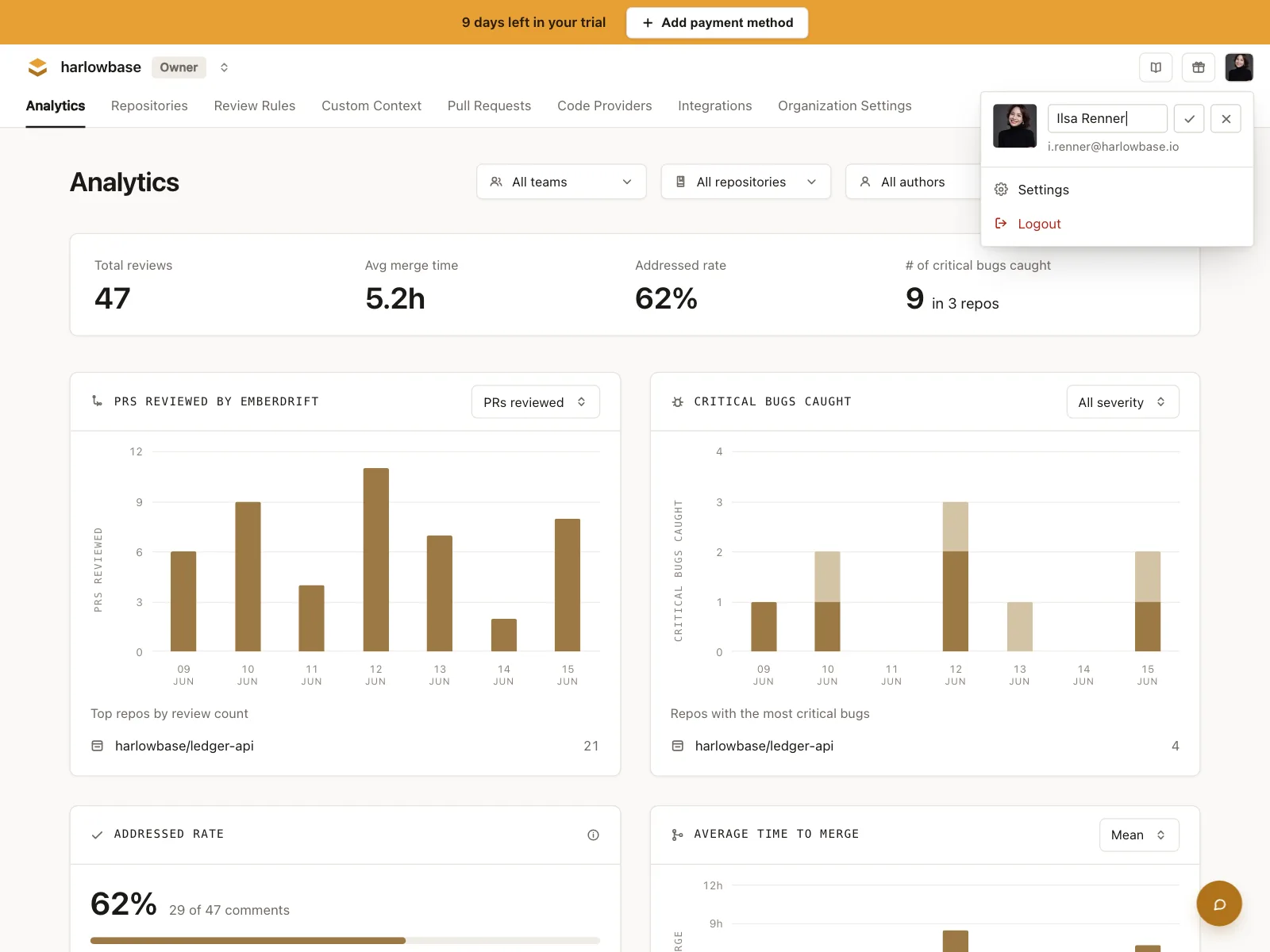Open the PRs reviewed metric dropdown
The height and width of the screenshot is (952, 1270).
coord(536,402)
